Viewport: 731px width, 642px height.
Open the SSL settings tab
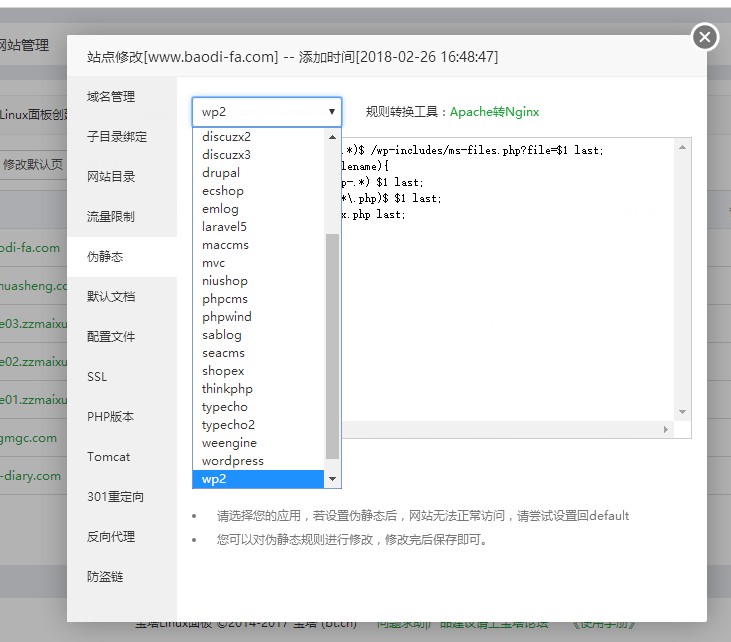(97, 377)
